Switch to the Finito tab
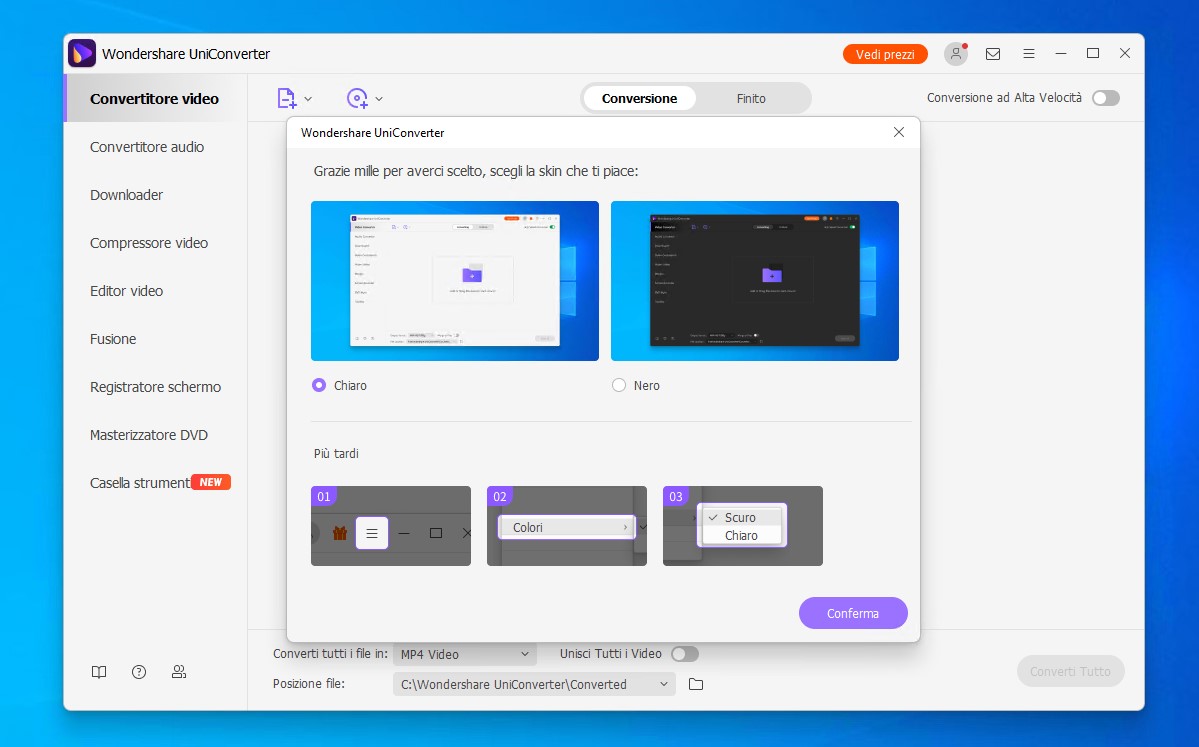The height and width of the screenshot is (747, 1199). click(x=751, y=99)
